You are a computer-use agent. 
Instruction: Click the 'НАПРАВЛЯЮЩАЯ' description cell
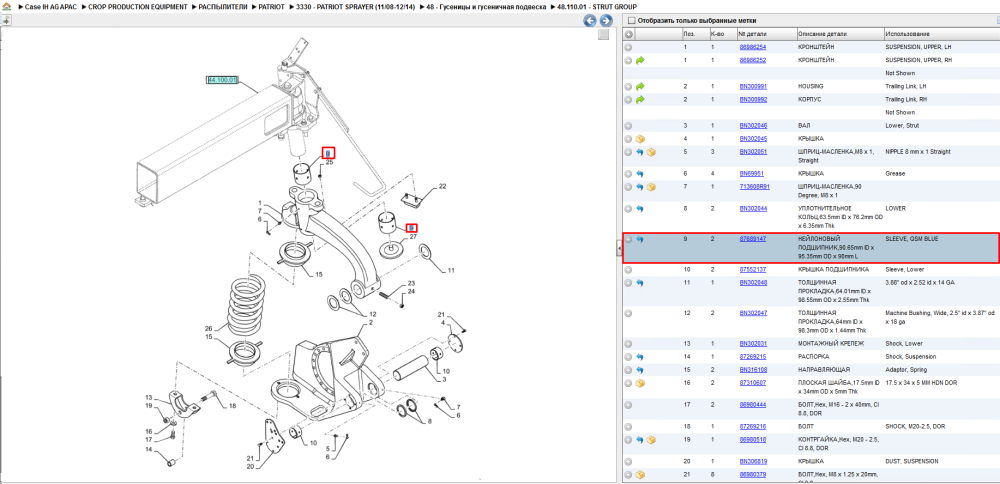[x=823, y=370]
